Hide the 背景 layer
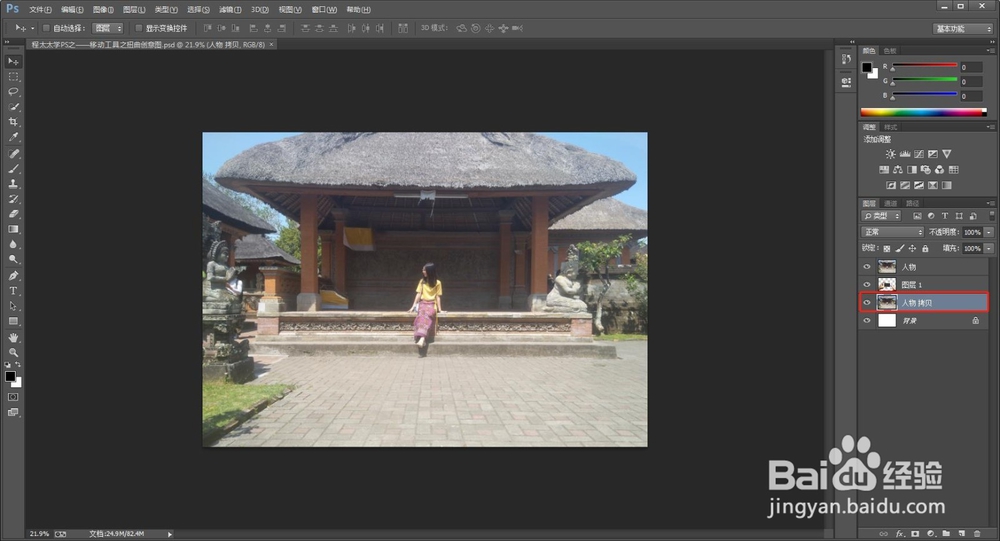The width and height of the screenshot is (1000, 541). pyautogui.click(x=867, y=321)
